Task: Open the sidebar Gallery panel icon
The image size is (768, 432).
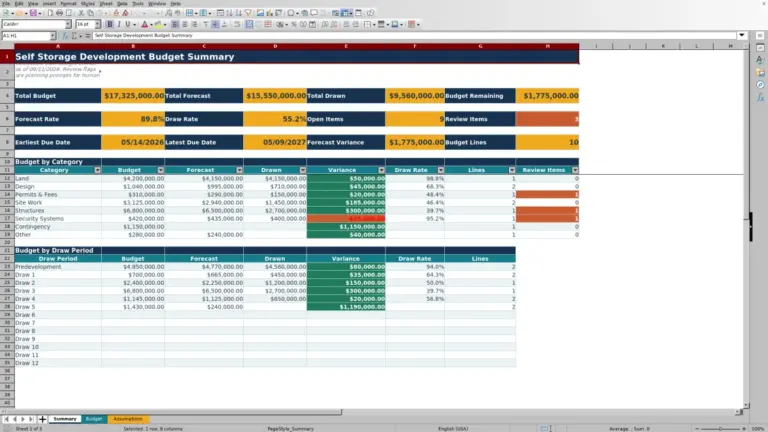Action: [760, 72]
